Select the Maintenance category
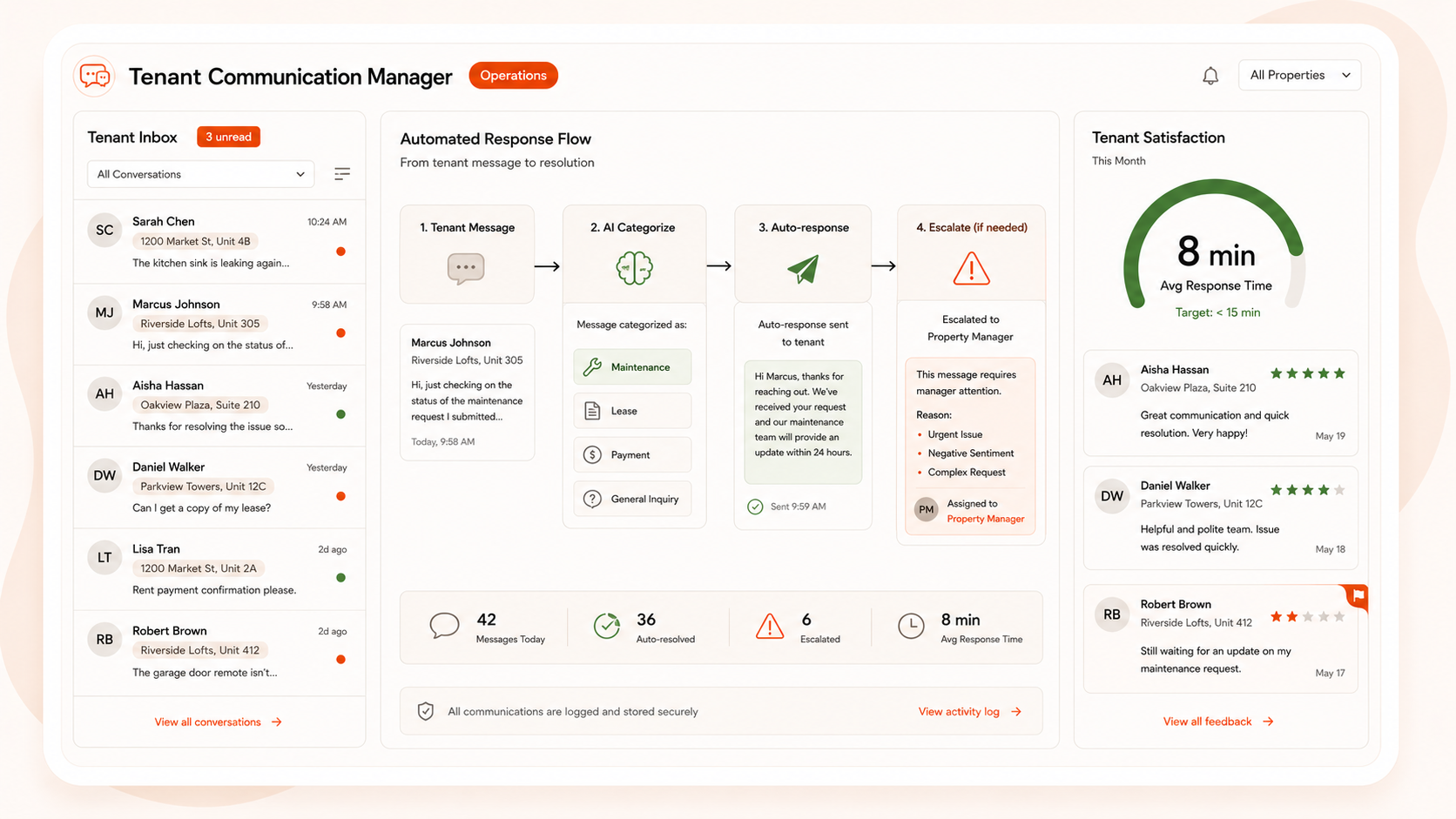1456x819 pixels. [632, 367]
